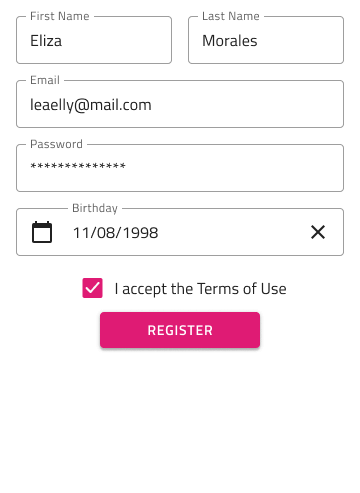Place cursor in the 'Morales' text
This screenshot has height=493, width=360.
tap(230, 41)
